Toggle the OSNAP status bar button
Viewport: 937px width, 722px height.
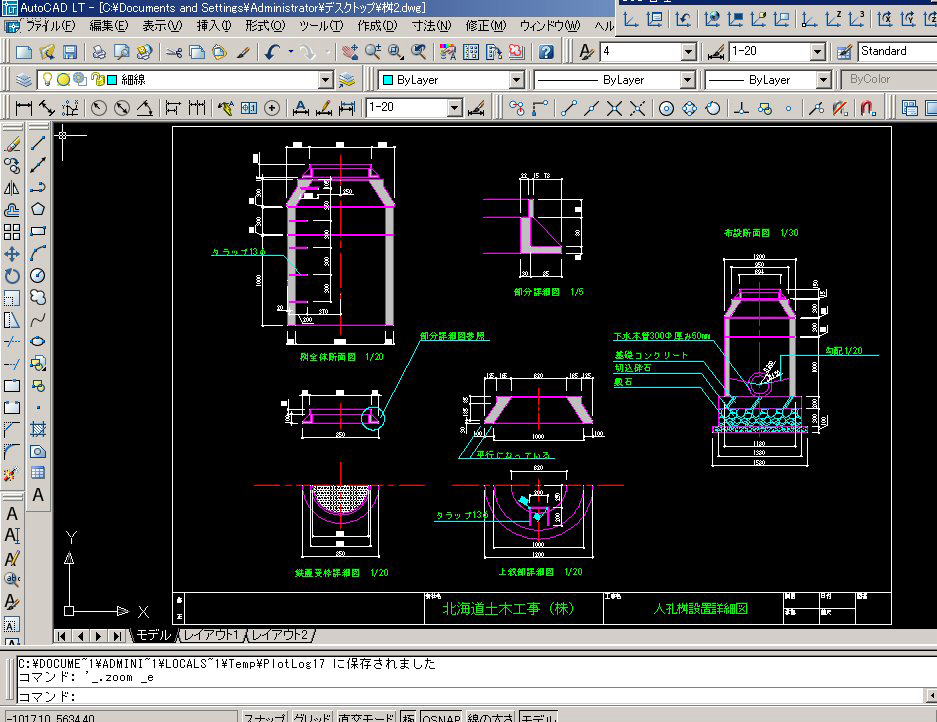[441, 717]
